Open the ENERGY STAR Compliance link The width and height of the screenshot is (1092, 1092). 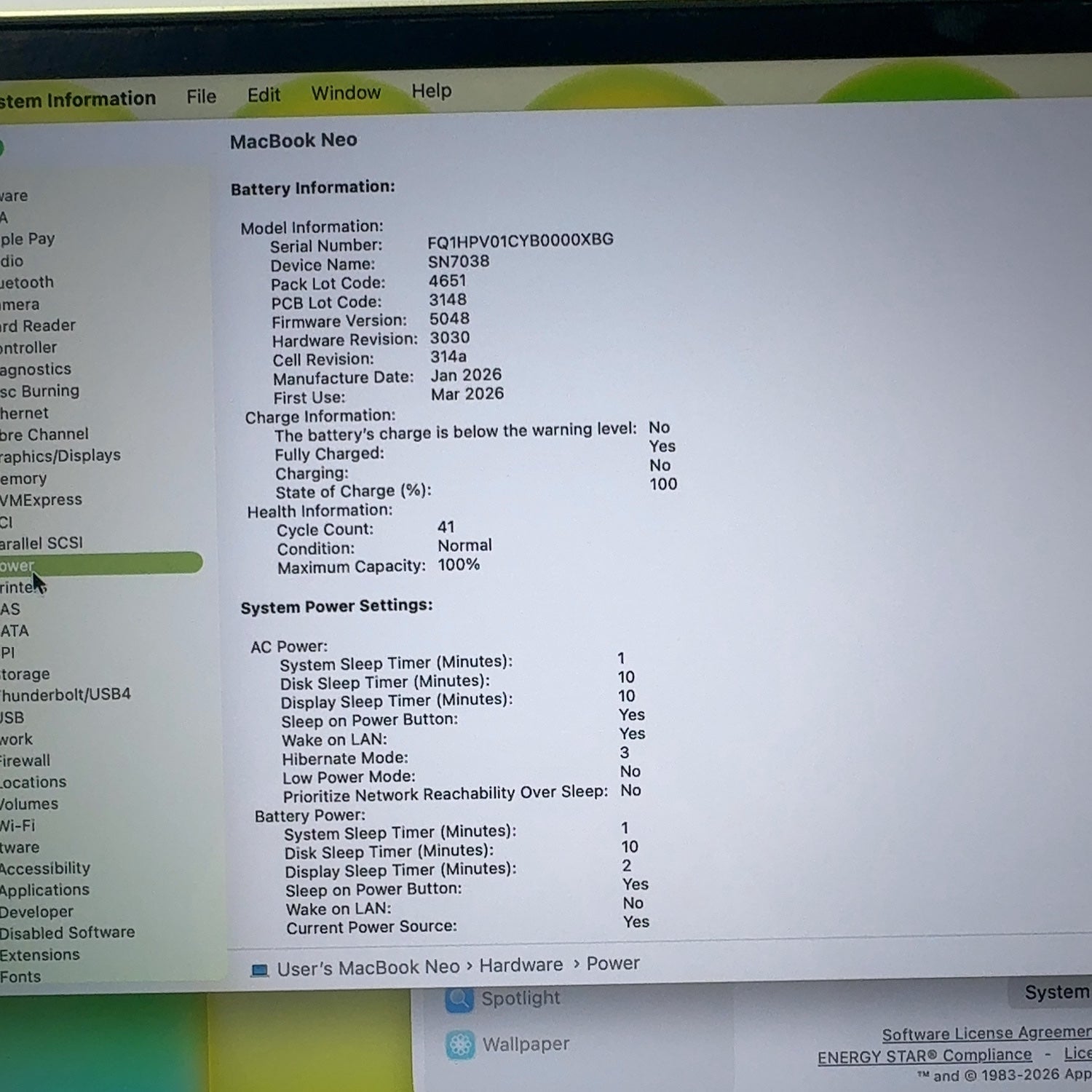coord(925,1056)
